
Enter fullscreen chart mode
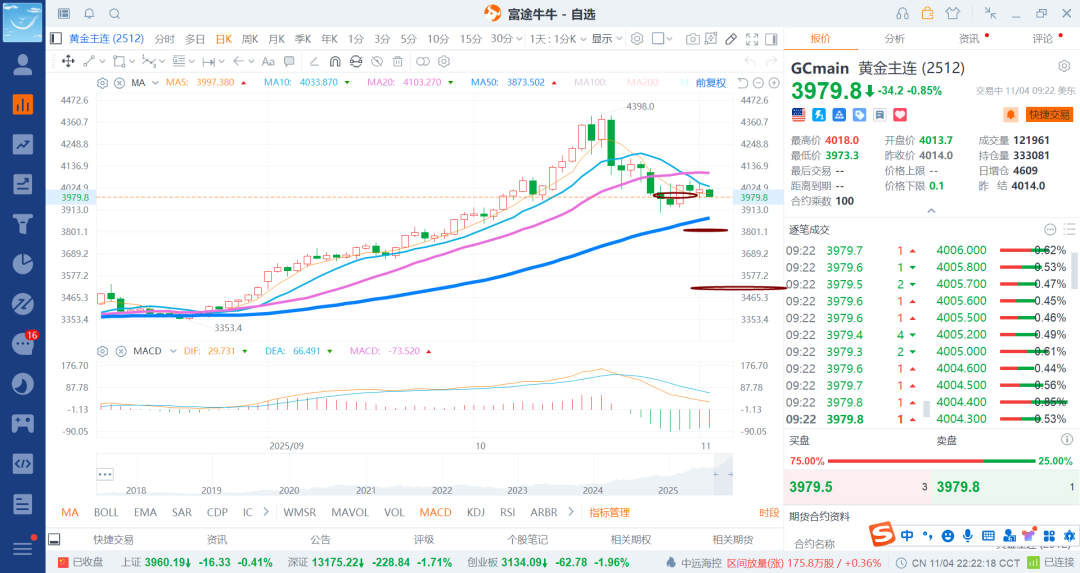pyautogui.click(x=751, y=39)
